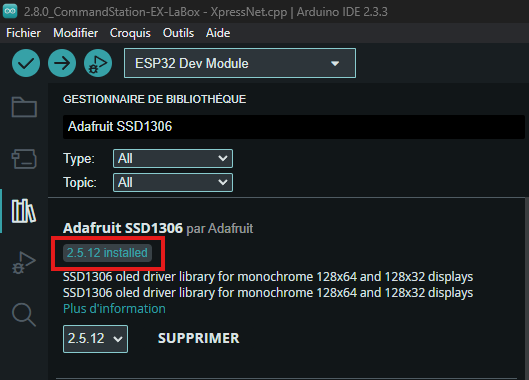
Task: Open the ESP32 Dev Module board selector
Action: (240, 63)
